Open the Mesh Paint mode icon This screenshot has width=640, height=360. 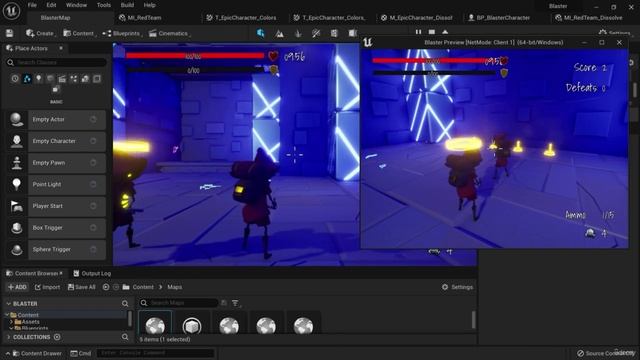coord(316,33)
